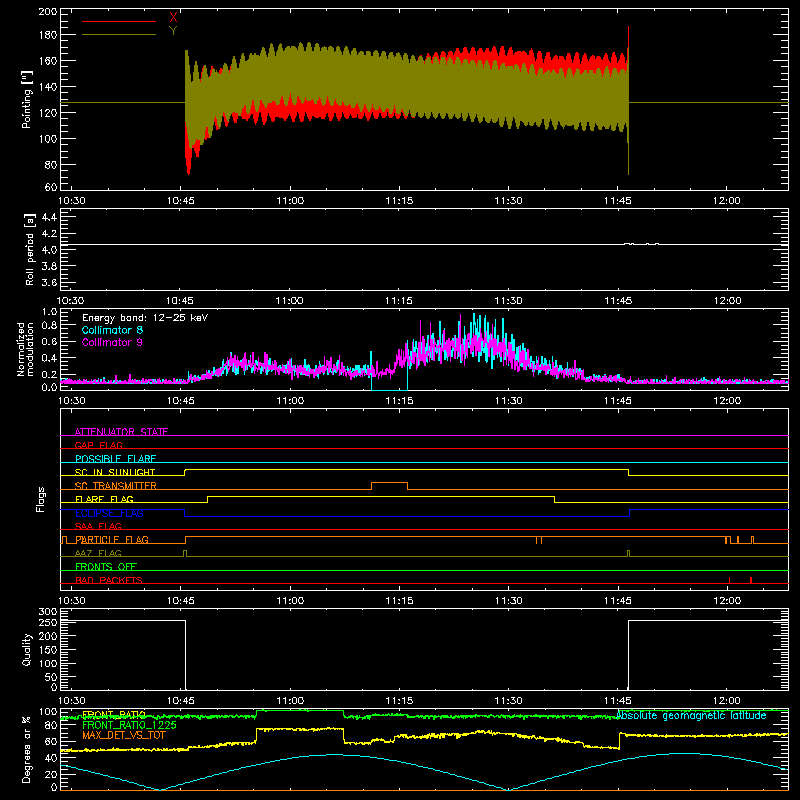Click the BAD_PACKETS label
800x800 pixels.
109,580
